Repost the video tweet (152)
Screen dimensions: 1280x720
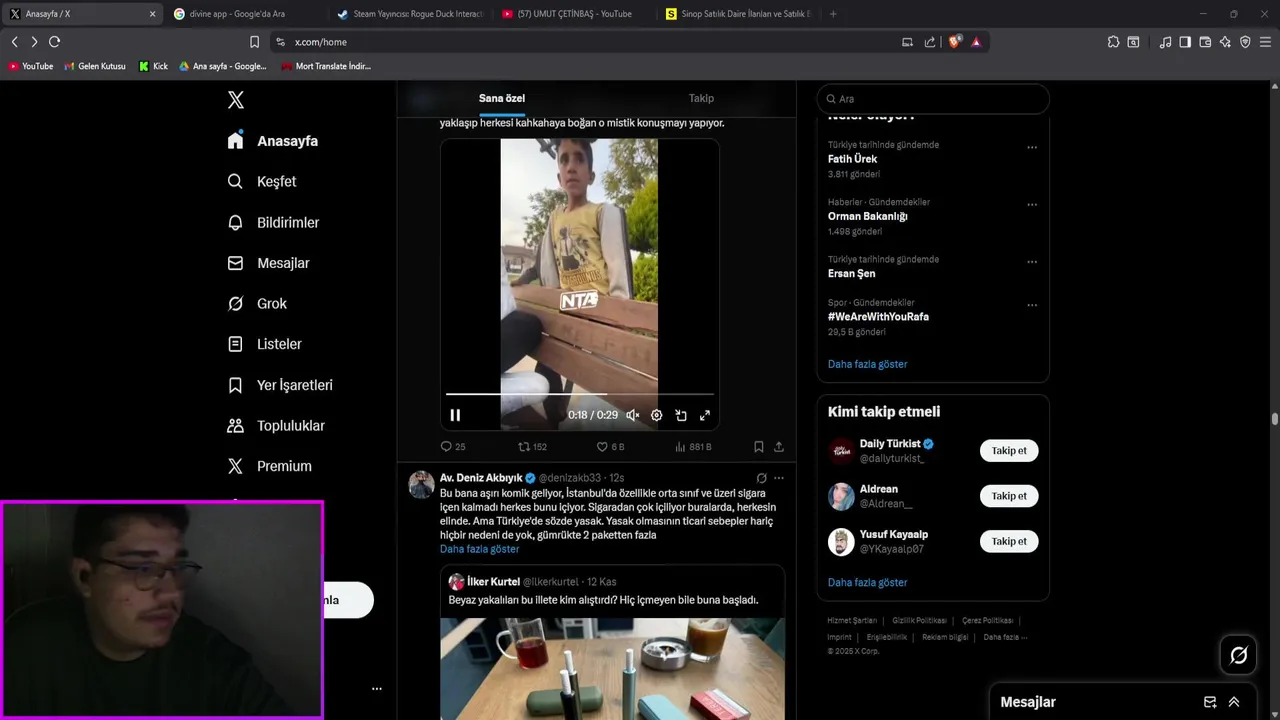coord(532,447)
